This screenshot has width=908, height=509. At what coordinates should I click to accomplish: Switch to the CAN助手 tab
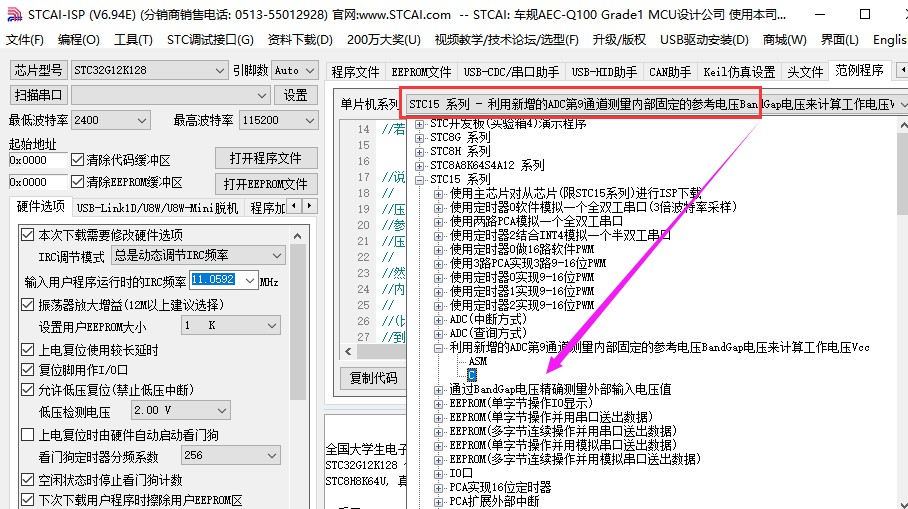(670, 72)
